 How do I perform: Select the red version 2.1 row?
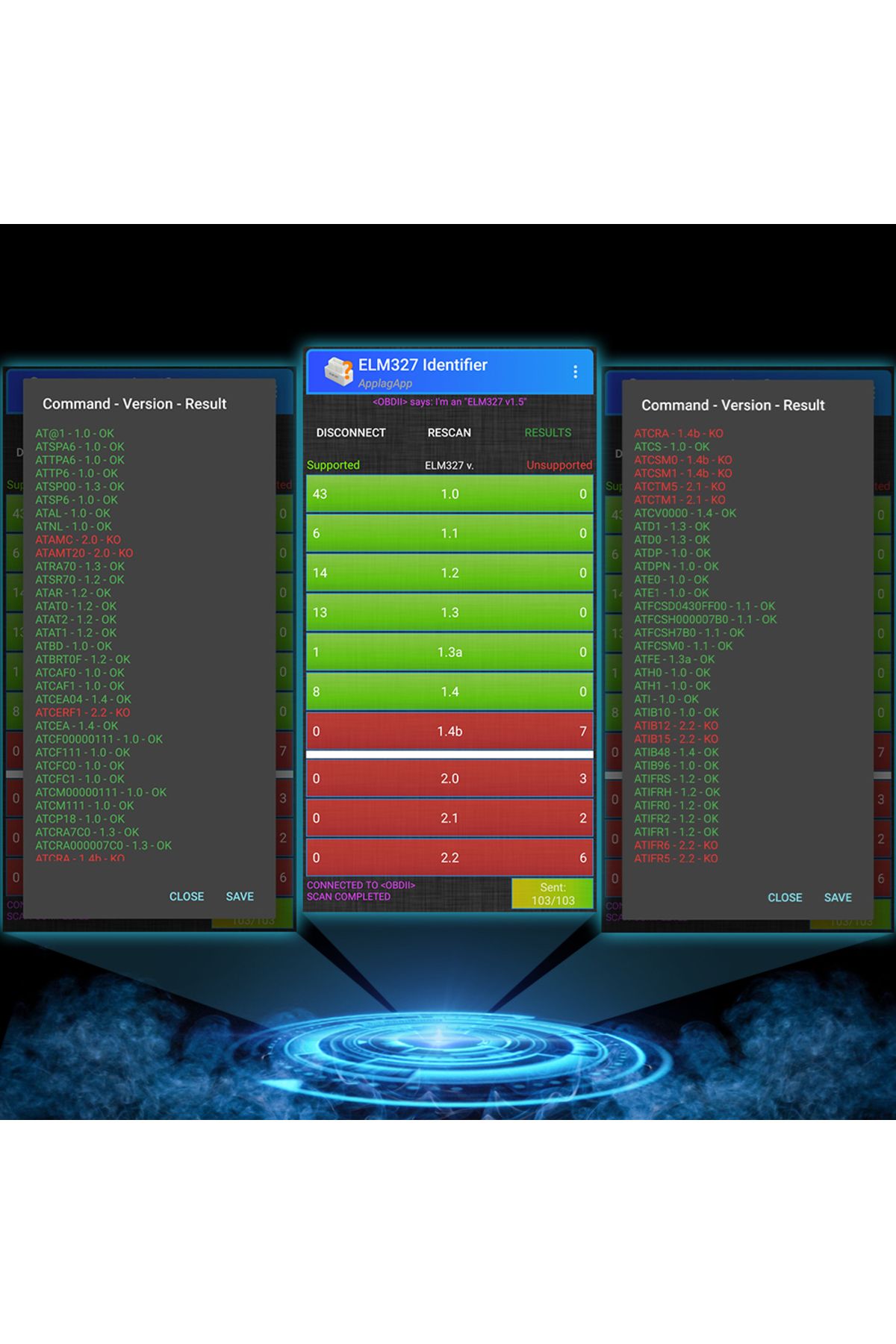pyautogui.click(x=449, y=818)
